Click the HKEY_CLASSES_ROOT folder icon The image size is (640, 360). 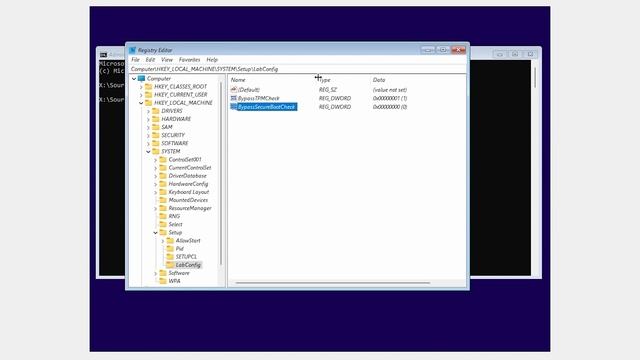click(x=149, y=87)
